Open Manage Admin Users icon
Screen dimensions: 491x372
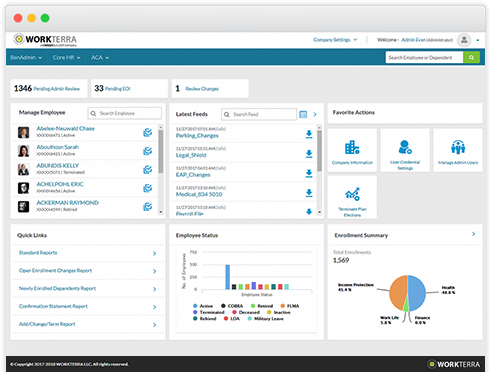[x=458, y=147]
